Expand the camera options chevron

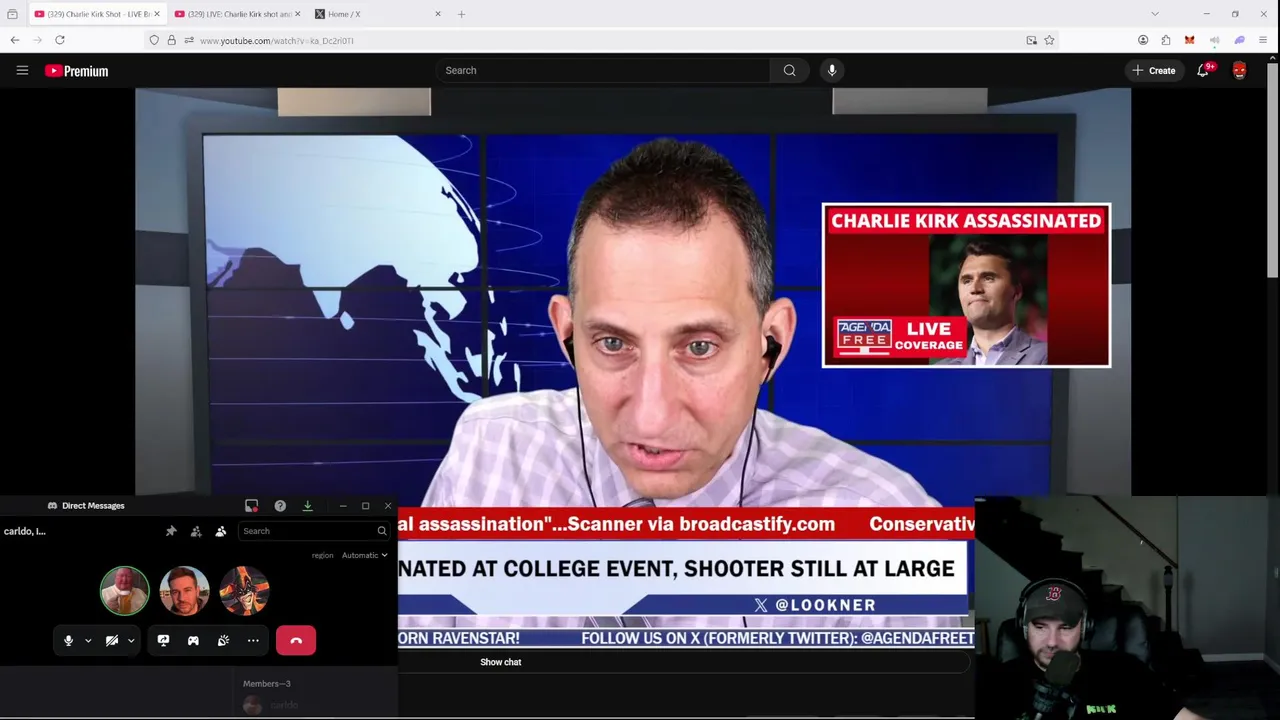pyautogui.click(x=131, y=640)
